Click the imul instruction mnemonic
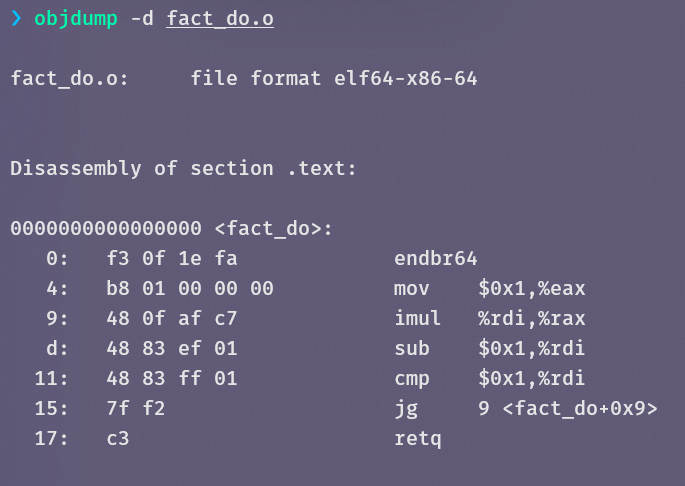 (x=417, y=318)
